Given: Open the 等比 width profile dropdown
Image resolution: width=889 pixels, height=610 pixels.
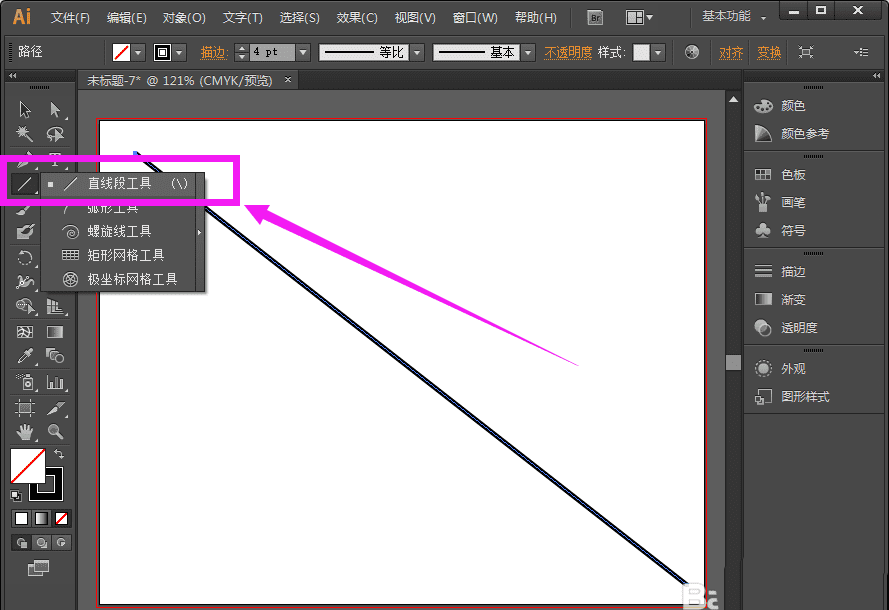Looking at the screenshot, I should tap(418, 53).
